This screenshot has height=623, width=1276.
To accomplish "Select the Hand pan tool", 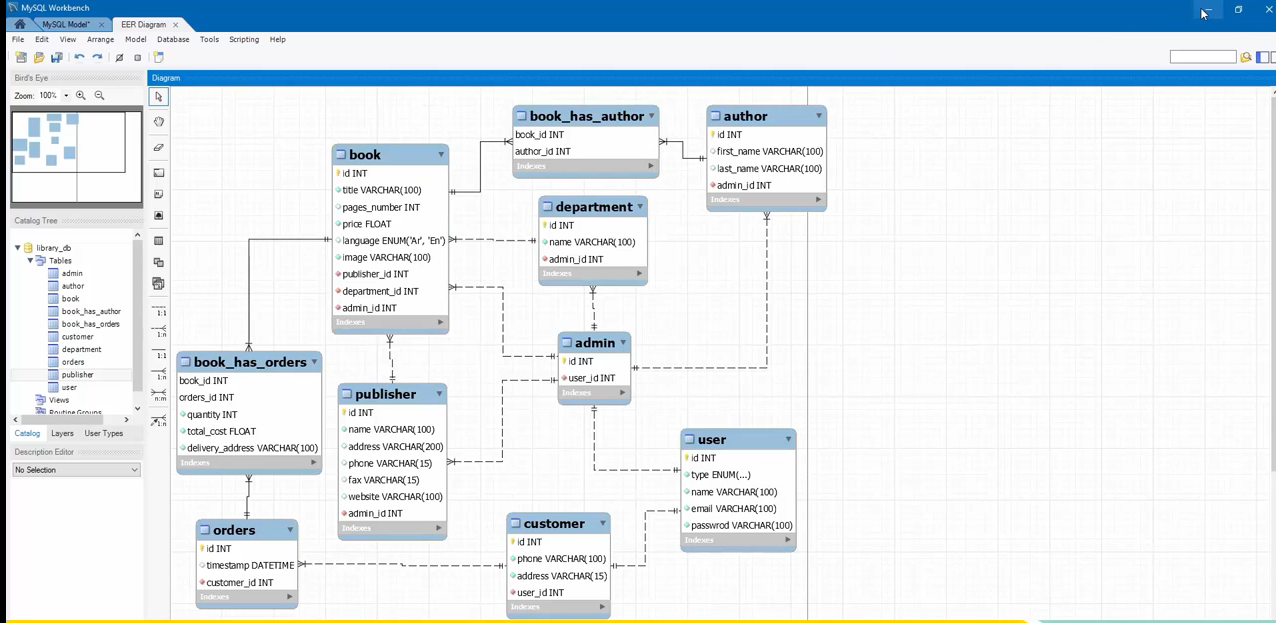I will click(x=159, y=122).
